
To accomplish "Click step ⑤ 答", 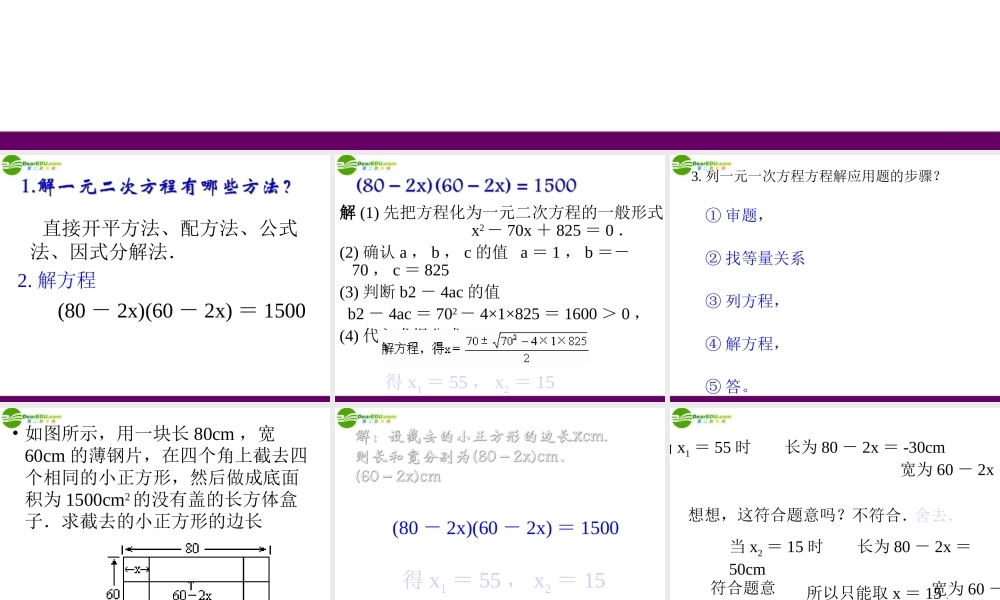I will [728, 386].
